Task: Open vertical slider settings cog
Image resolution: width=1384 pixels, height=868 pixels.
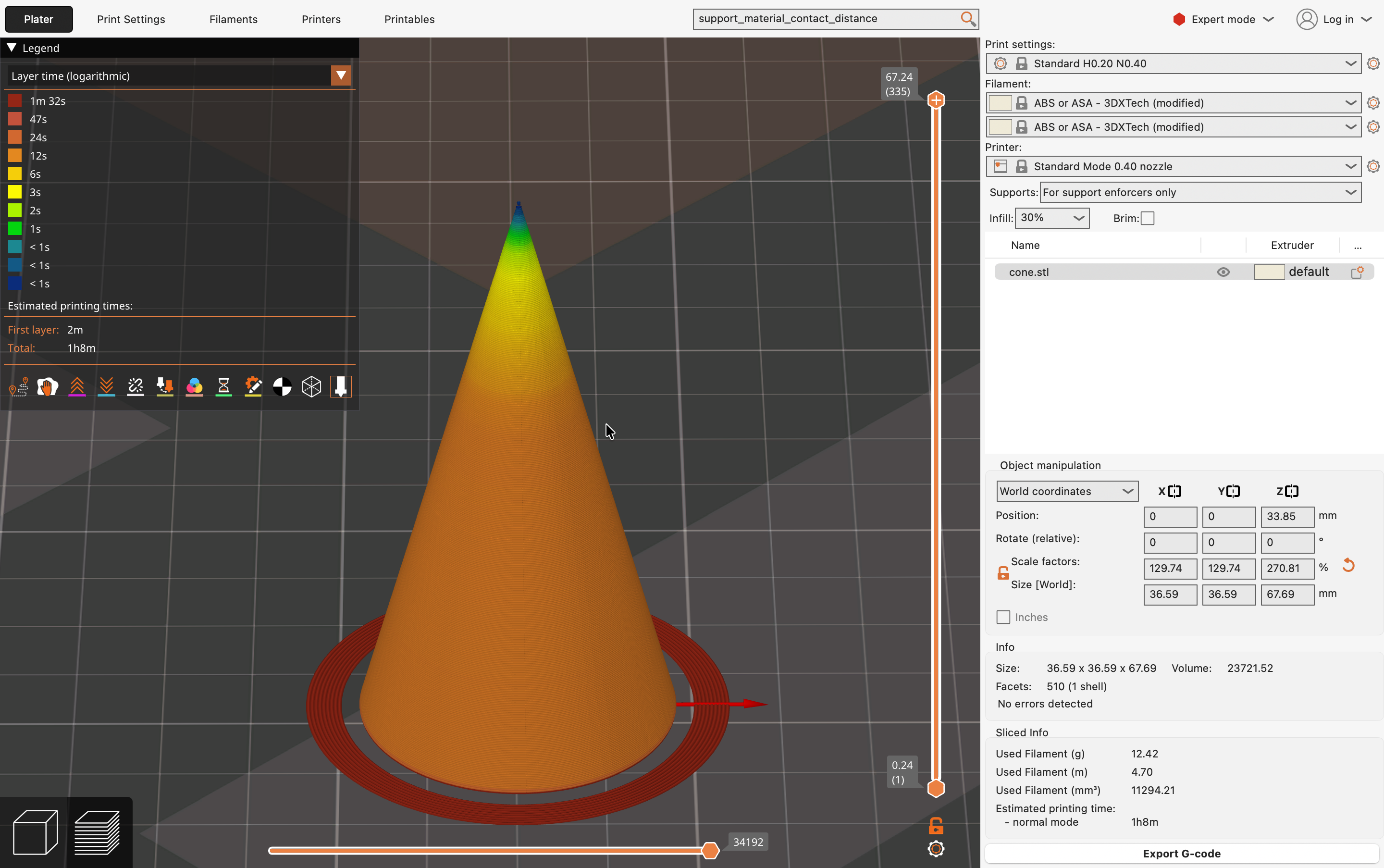Action: (x=936, y=848)
